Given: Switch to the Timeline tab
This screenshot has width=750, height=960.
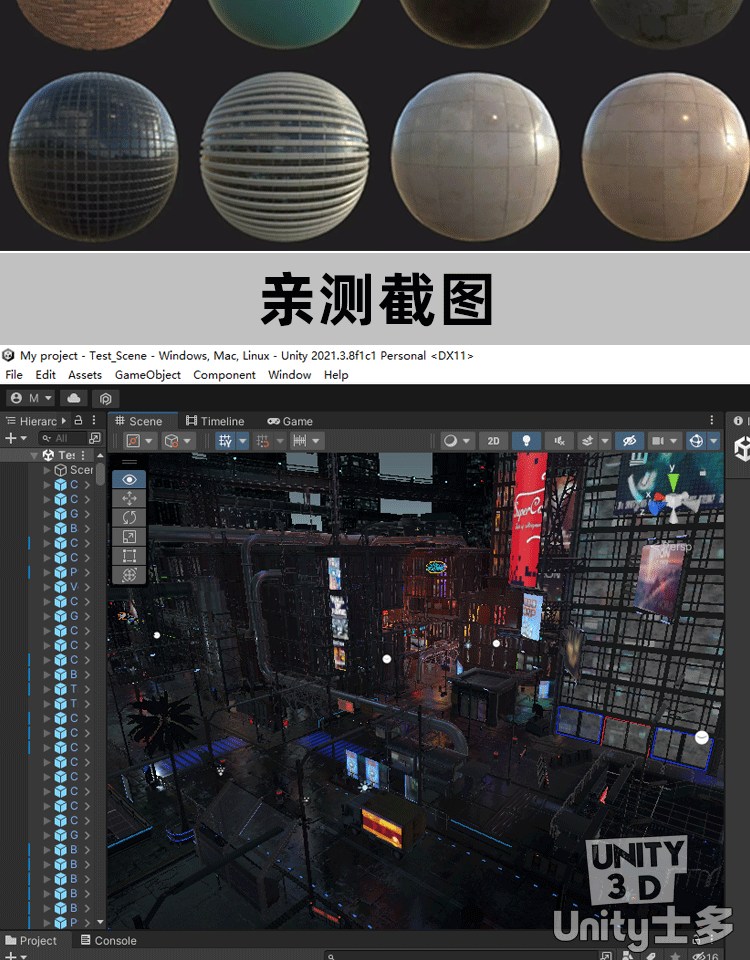Looking at the screenshot, I should click(x=215, y=421).
